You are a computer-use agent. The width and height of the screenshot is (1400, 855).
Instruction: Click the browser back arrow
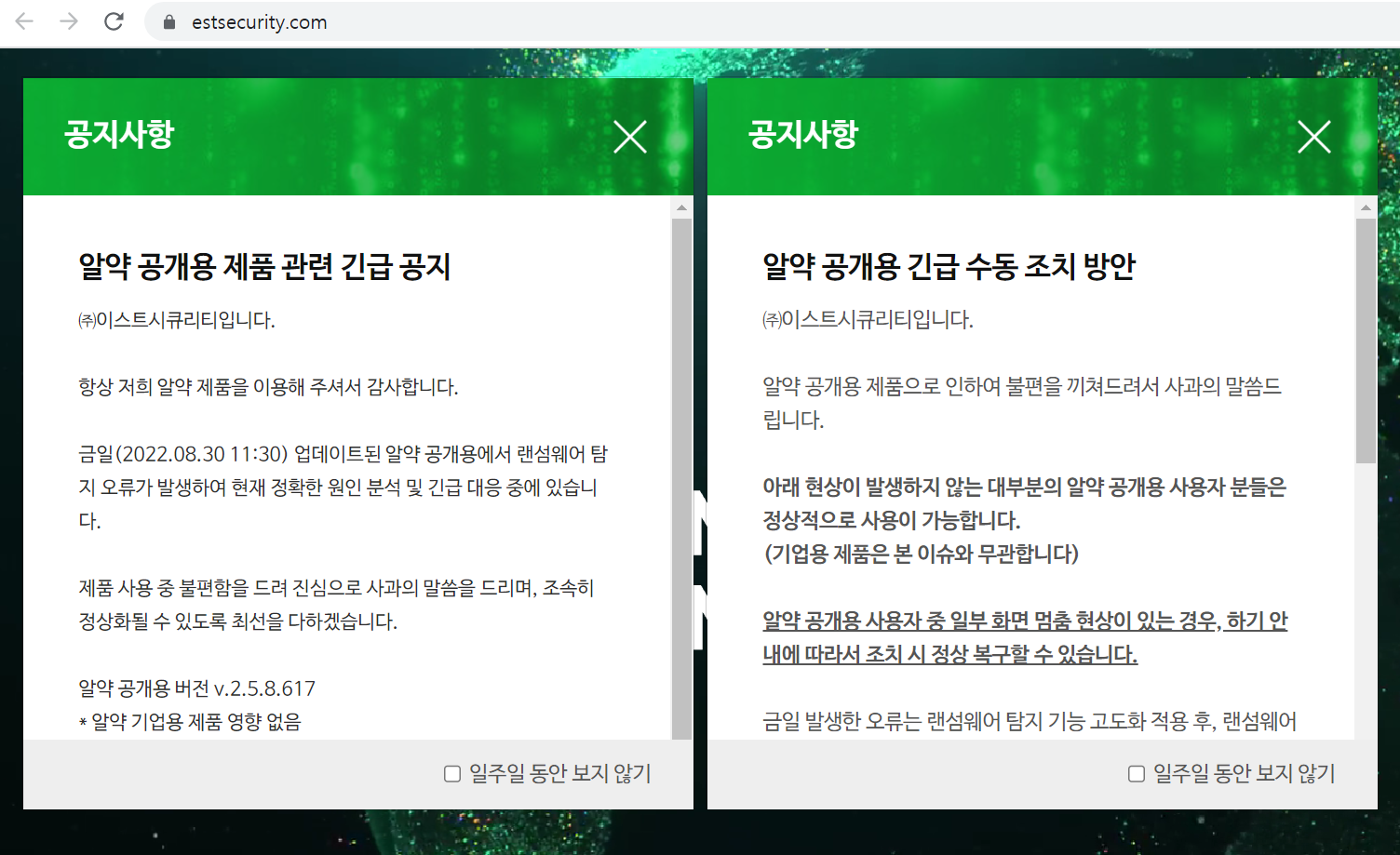point(24,21)
